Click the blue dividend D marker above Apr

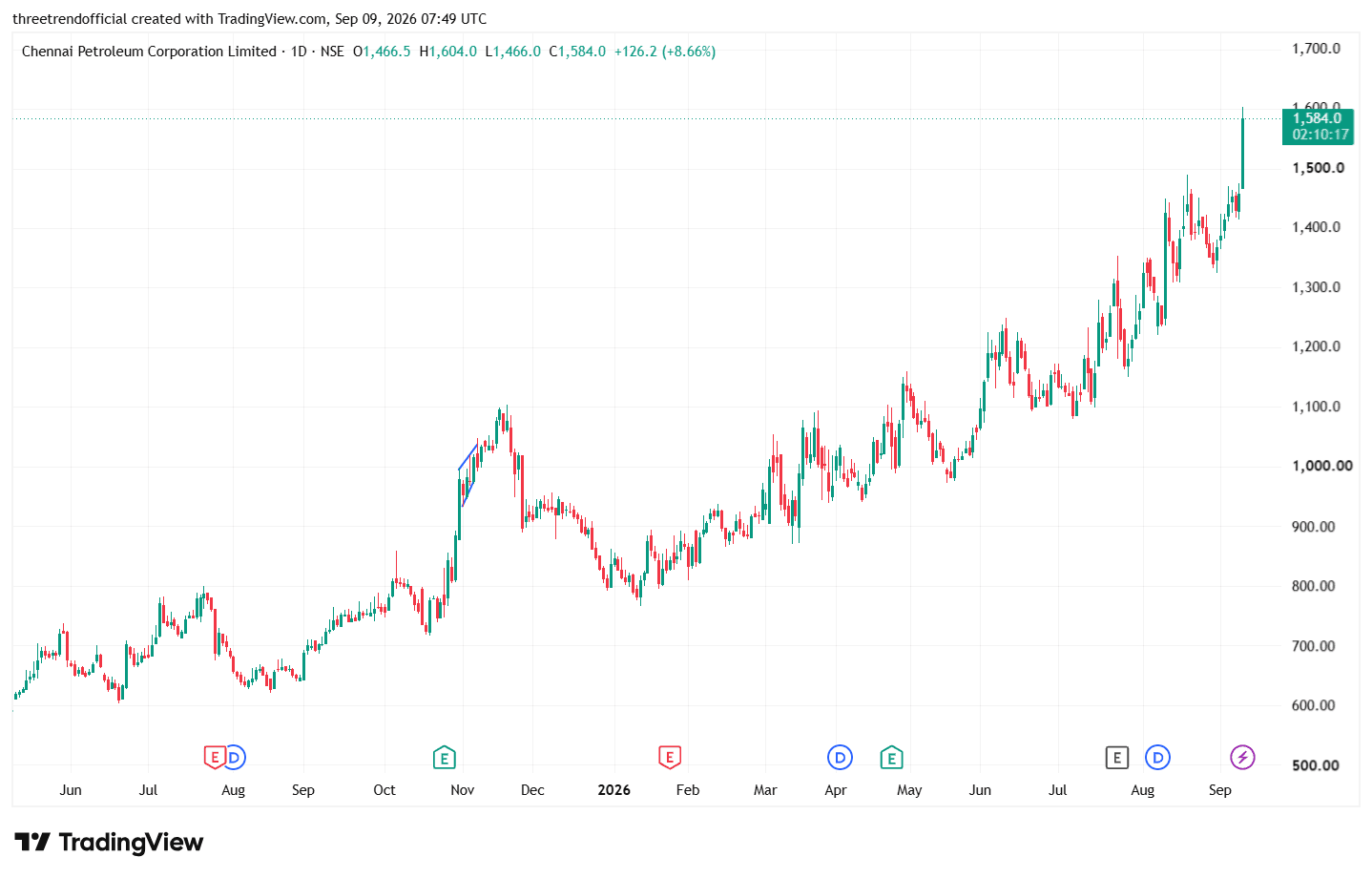click(x=840, y=758)
